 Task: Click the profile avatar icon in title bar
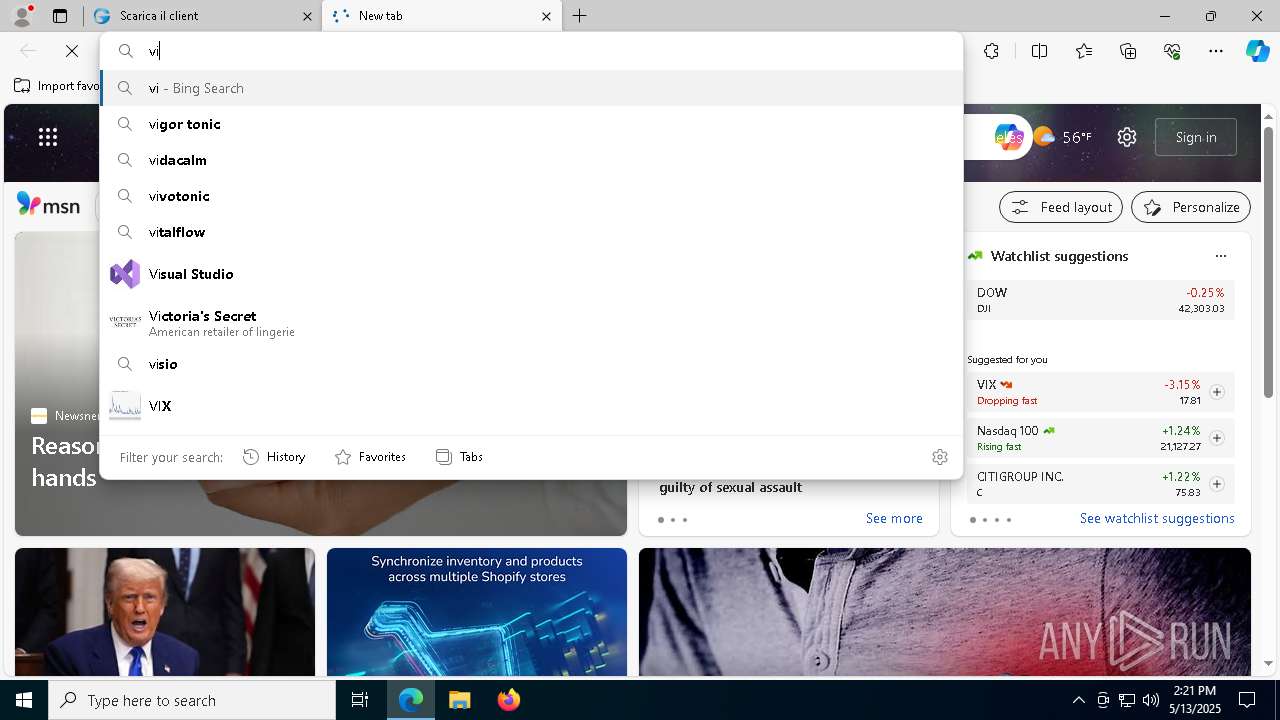(22, 15)
